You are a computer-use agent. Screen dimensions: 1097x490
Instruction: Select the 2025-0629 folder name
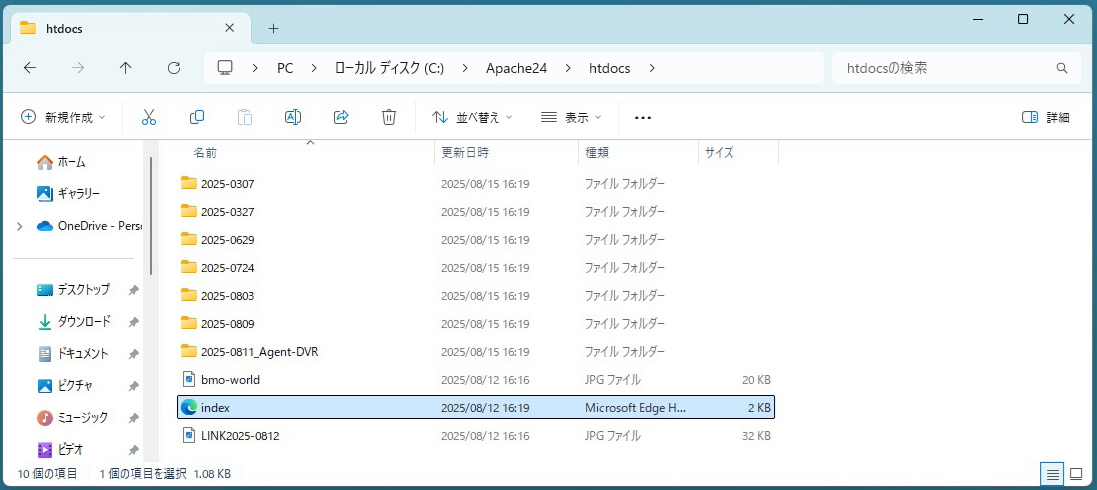227,239
